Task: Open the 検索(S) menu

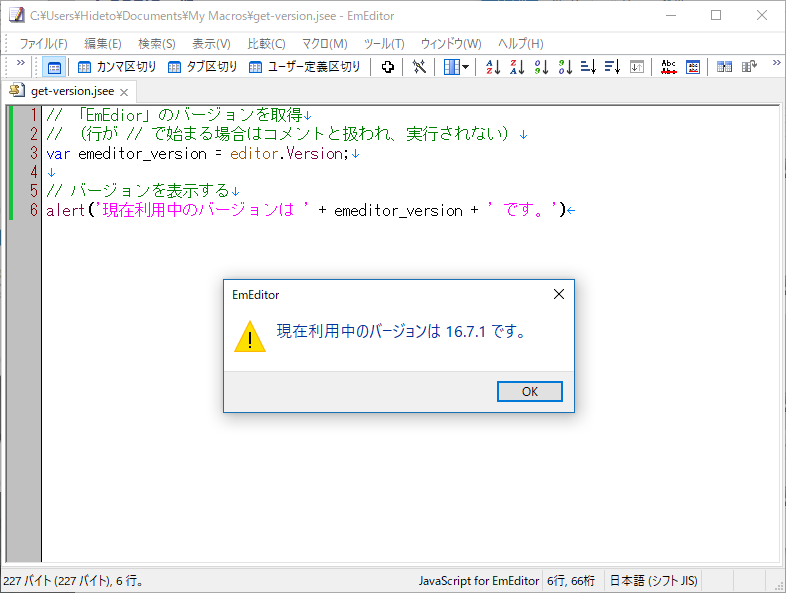Action: point(157,44)
